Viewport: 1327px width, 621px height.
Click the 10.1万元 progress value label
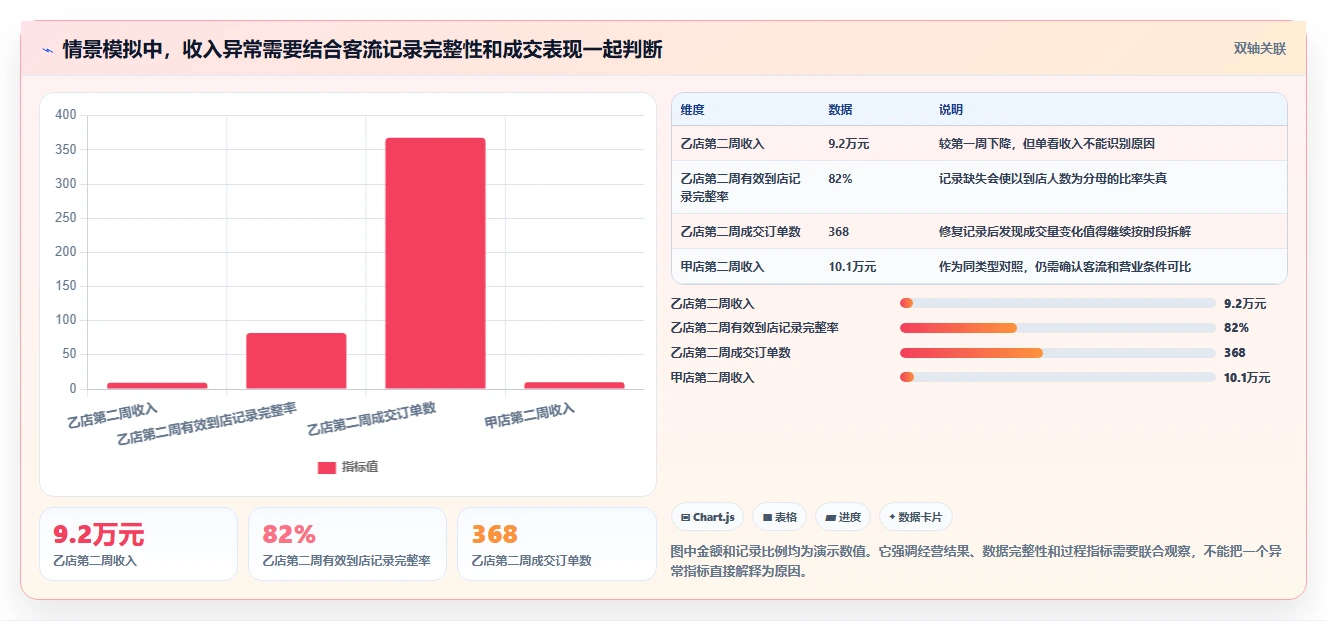click(1247, 378)
